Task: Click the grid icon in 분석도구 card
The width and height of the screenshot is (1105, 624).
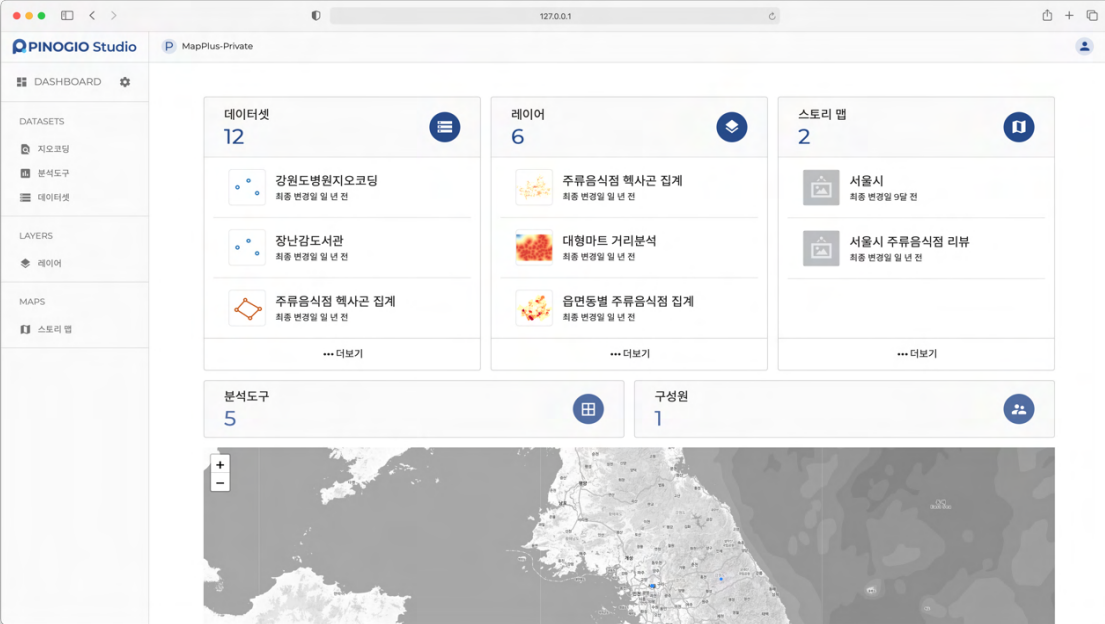Action: [588, 409]
